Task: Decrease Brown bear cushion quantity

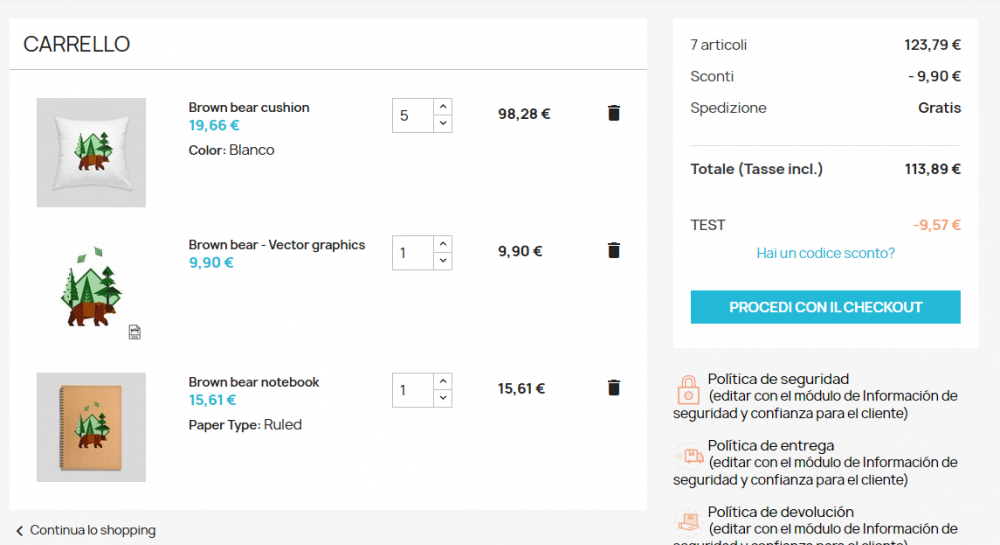Action: pos(443,123)
